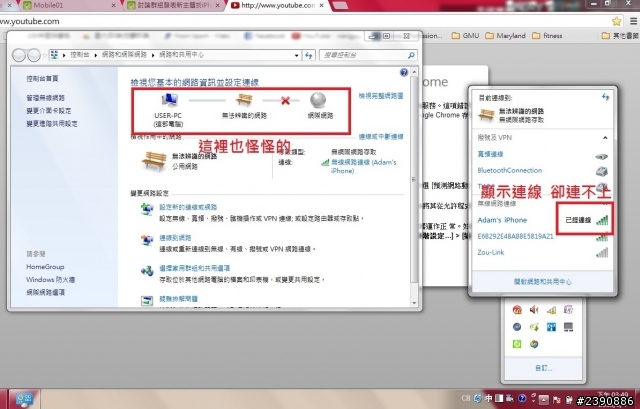The width and height of the screenshot is (640, 409).
Task: Open the 其他書籤 bookmarks folder
Action: (620, 36)
